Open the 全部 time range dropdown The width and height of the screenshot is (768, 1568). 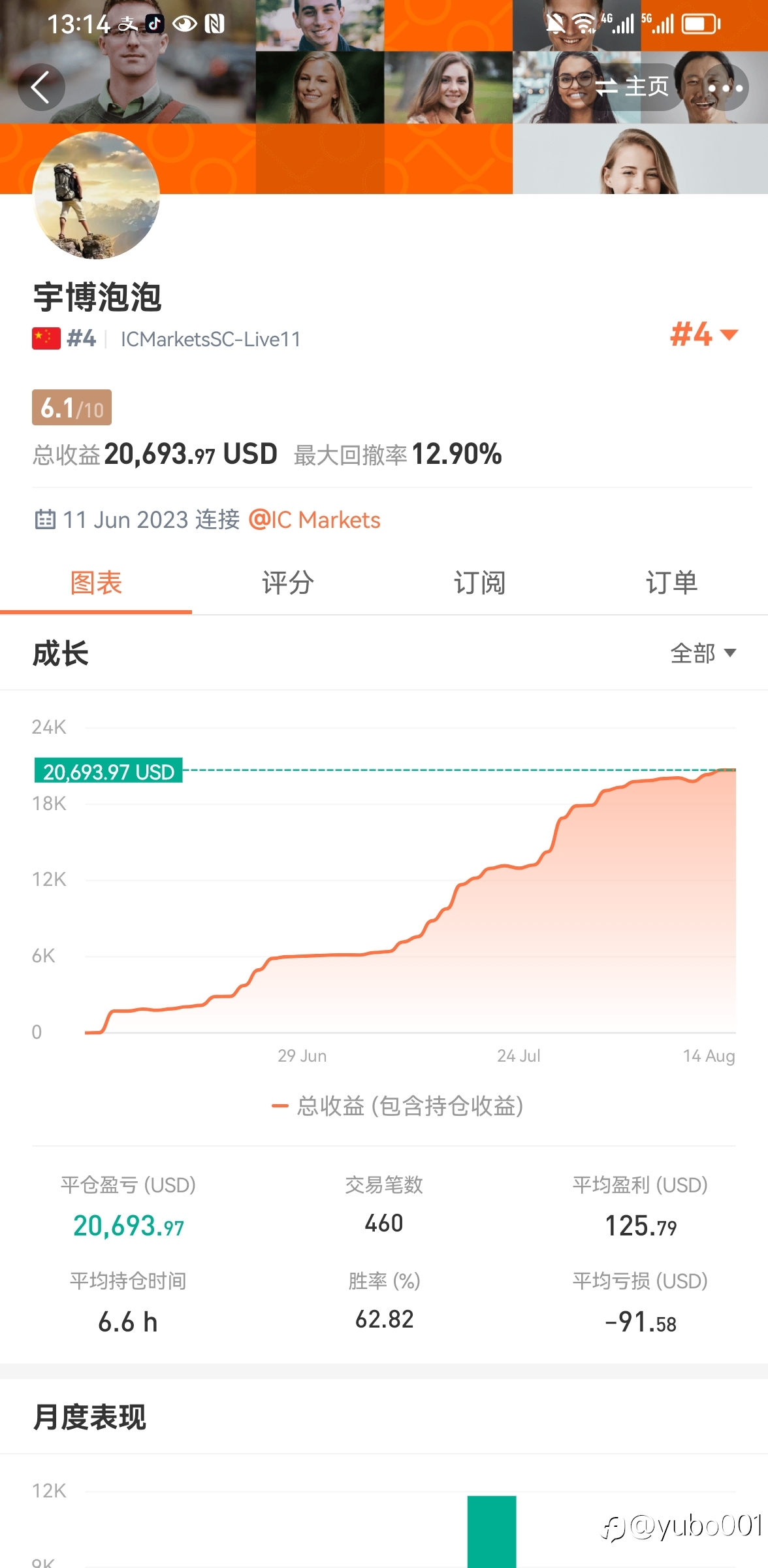703,653
